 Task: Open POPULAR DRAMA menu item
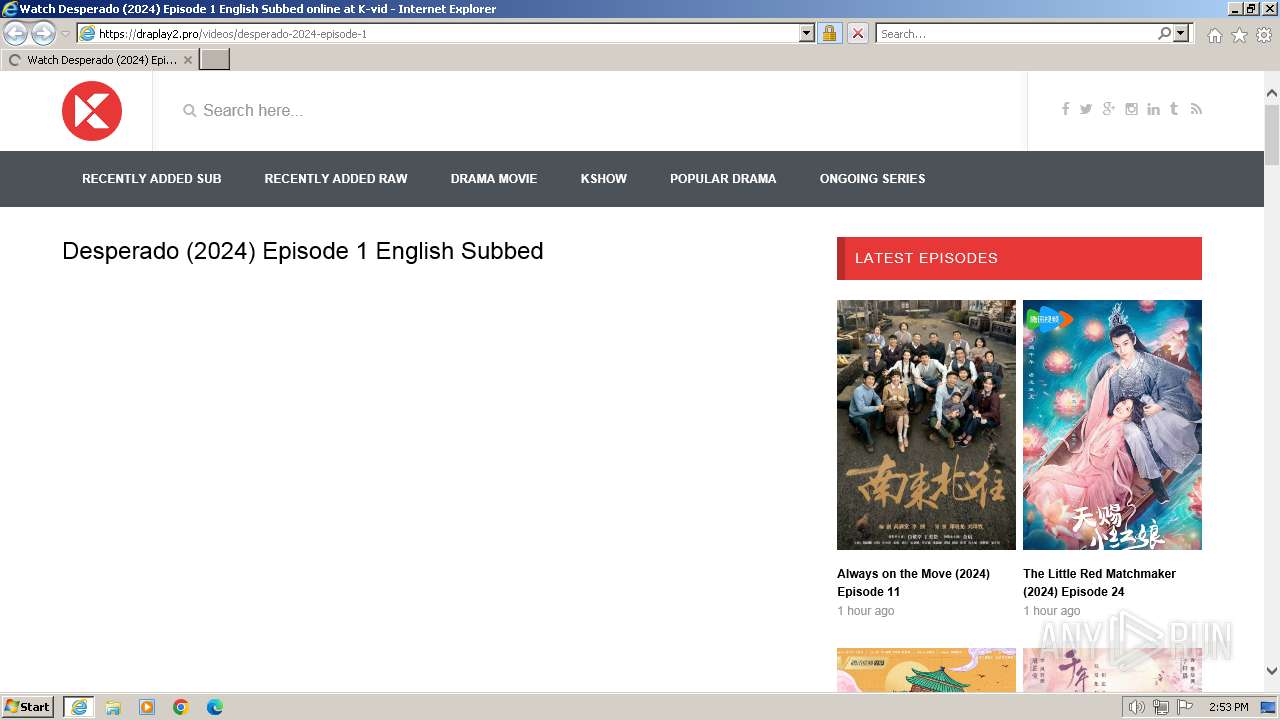tap(723, 179)
